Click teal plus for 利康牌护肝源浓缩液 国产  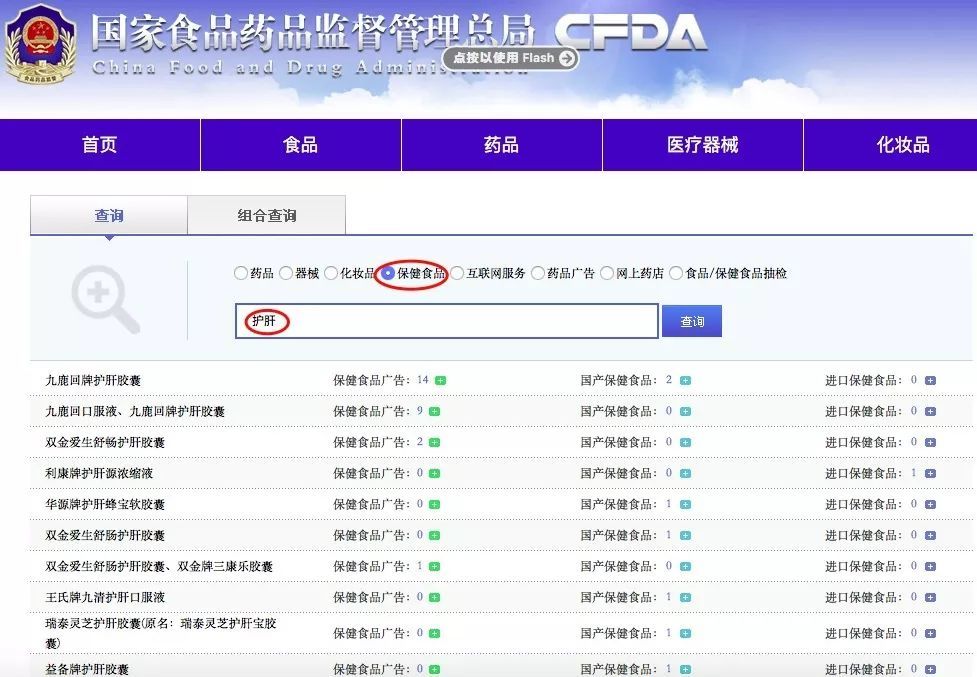pyautogui.click(x=685, y=474)
